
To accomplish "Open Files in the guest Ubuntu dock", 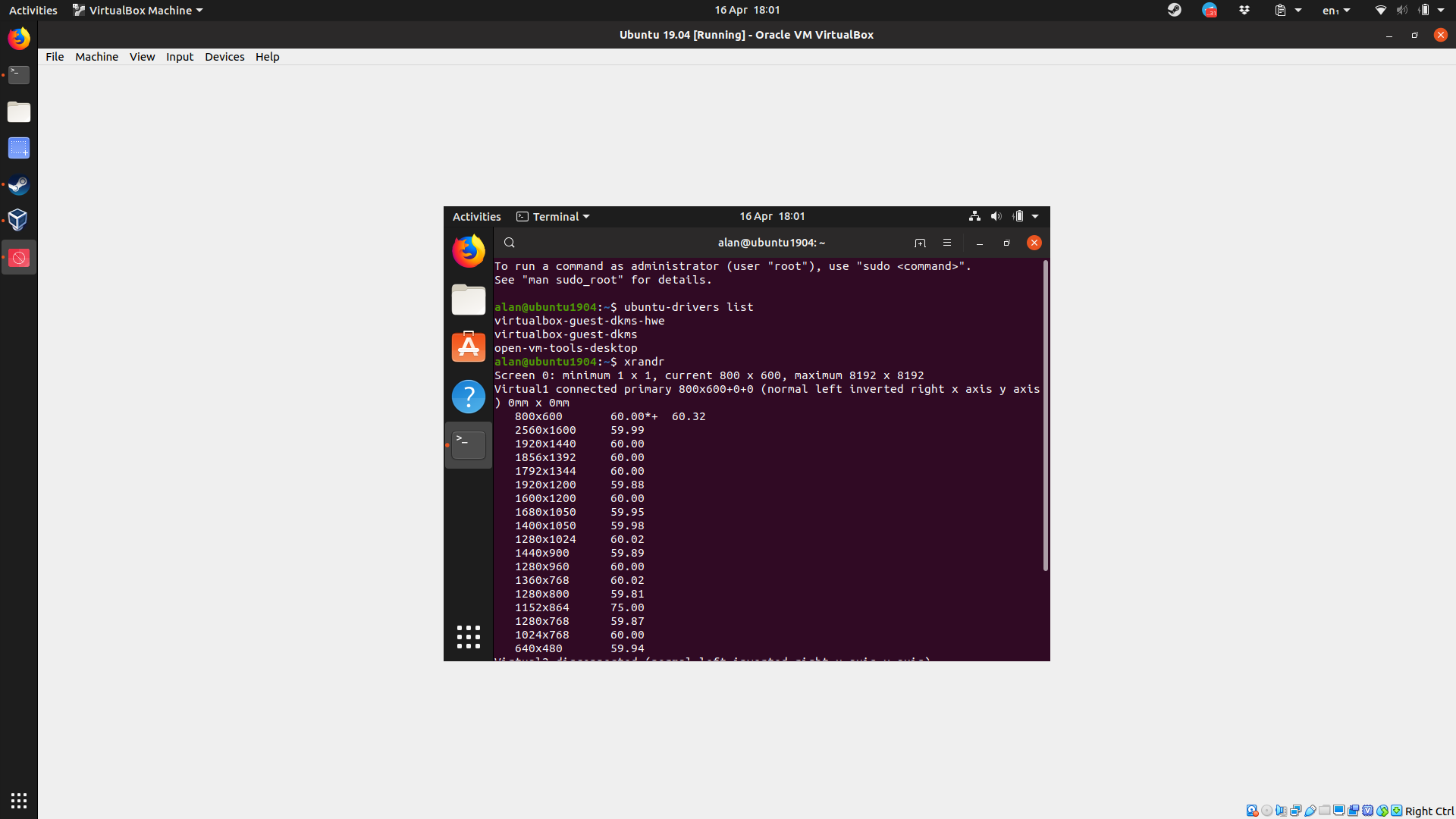I will coord(469,300).
